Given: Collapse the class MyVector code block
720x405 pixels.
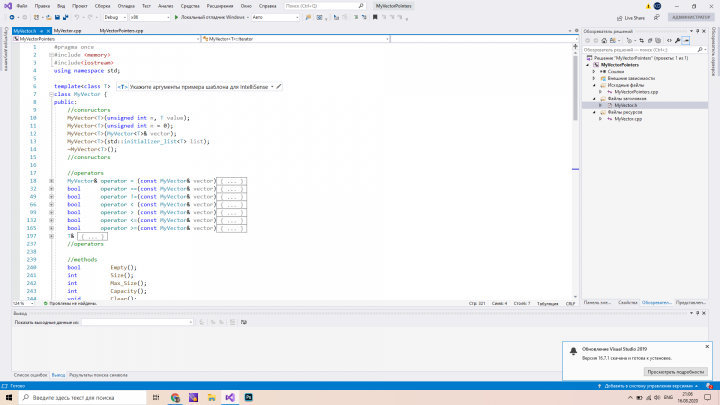Looking at the screenshot, I should tap(51, 94).
